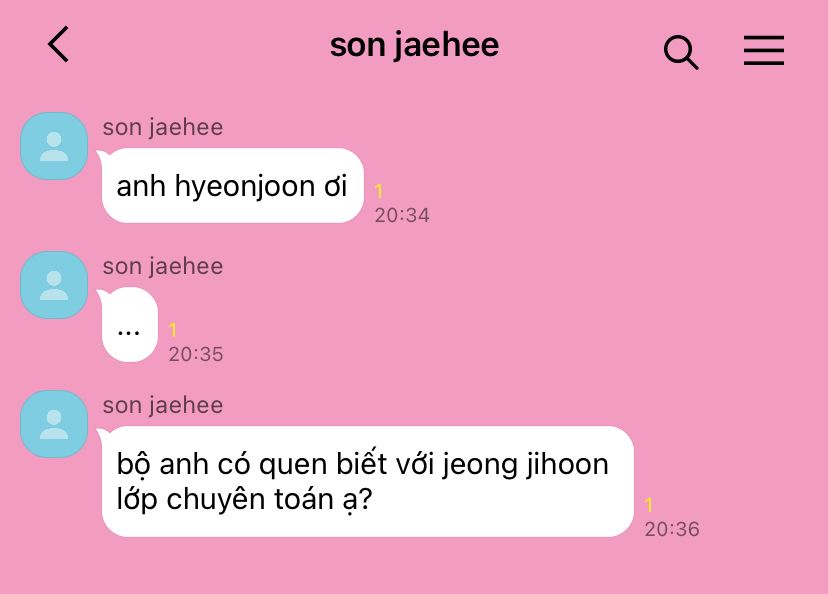Tap avatar beside the '...' message

[x=54, y=285]
